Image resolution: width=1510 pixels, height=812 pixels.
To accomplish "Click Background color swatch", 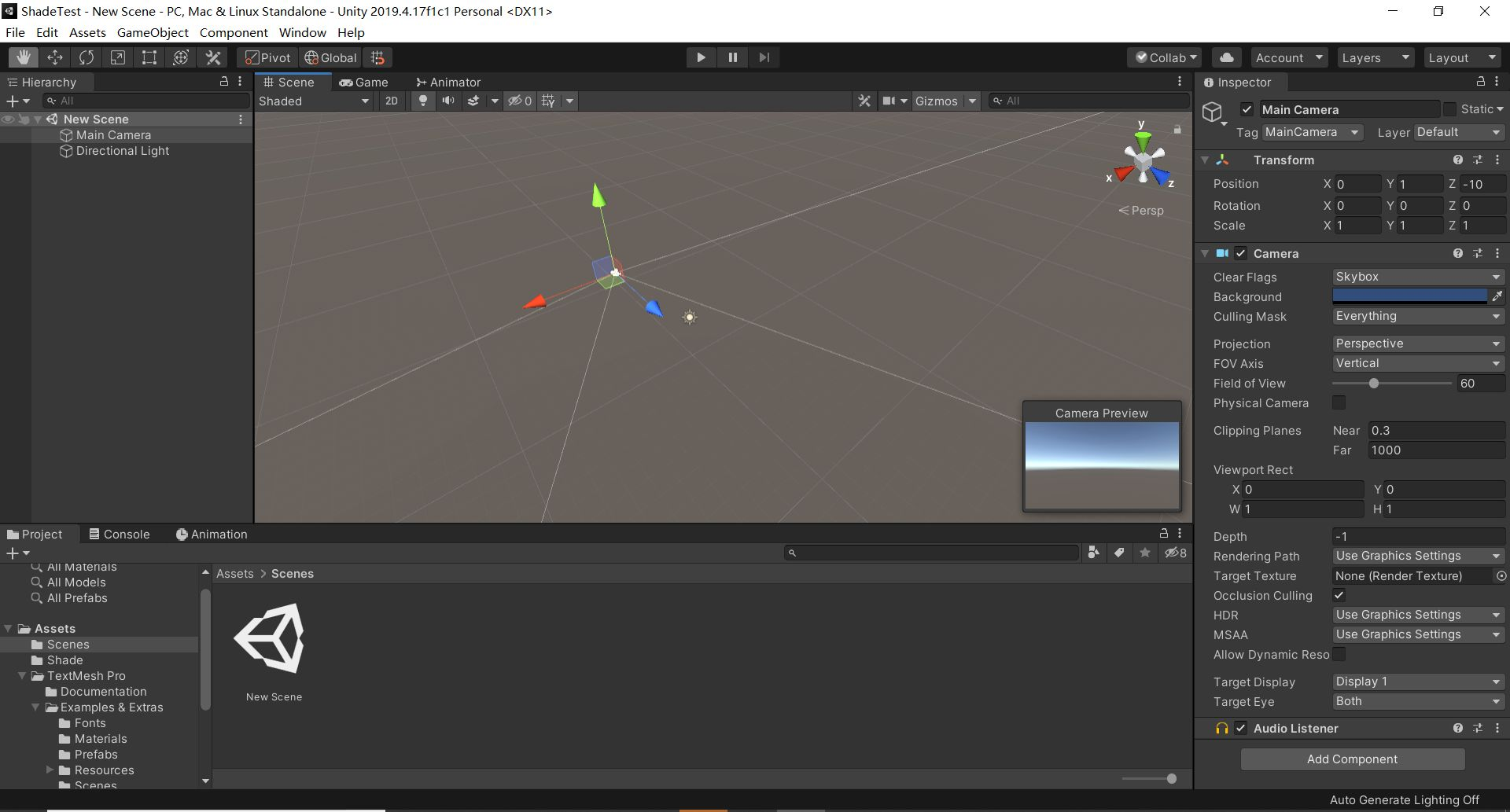I will 1409,296.
